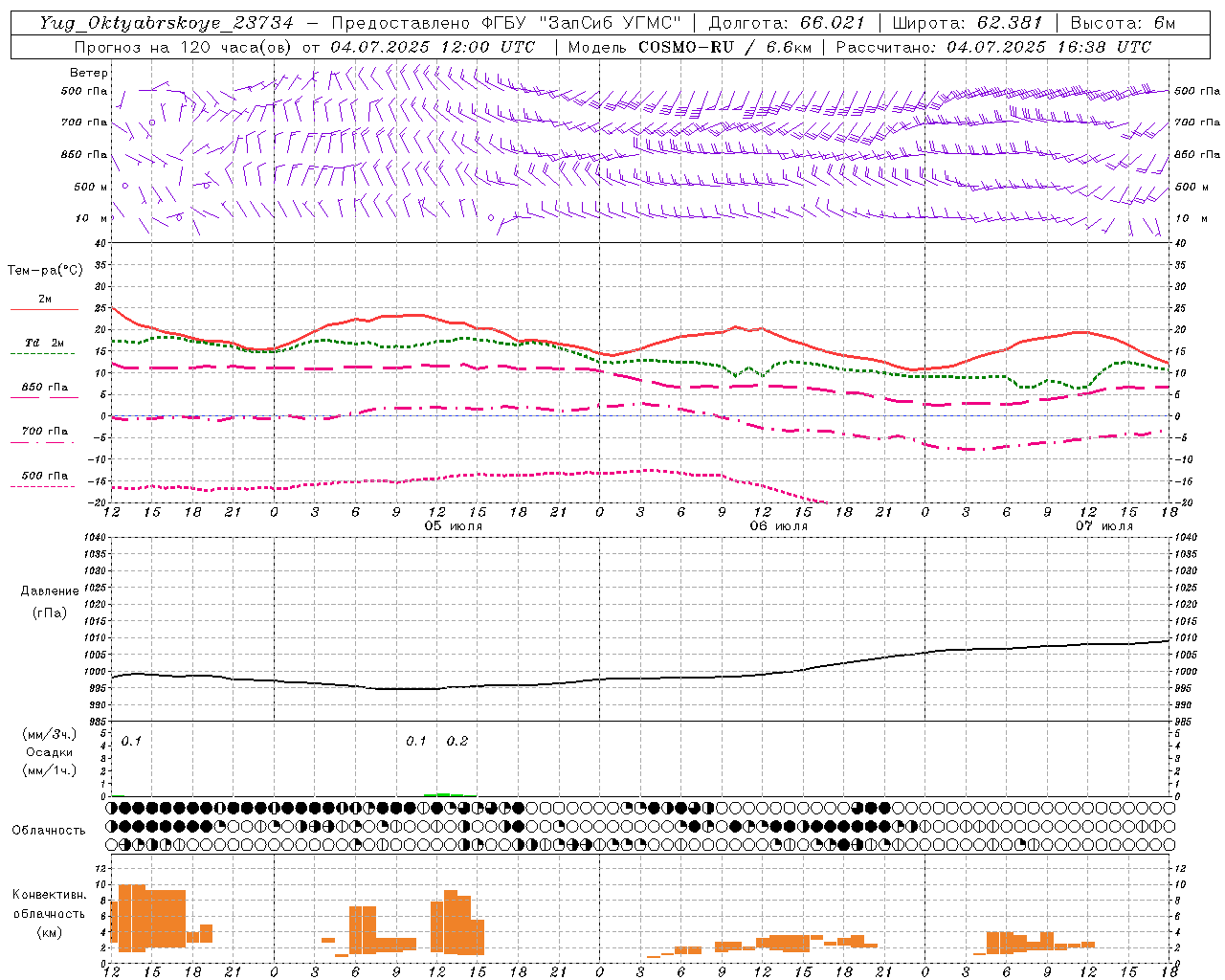Click the Долгота: 66.021 value
Image resolution: width=1225 pixels, height=980 pixels.
click(786, 23)
